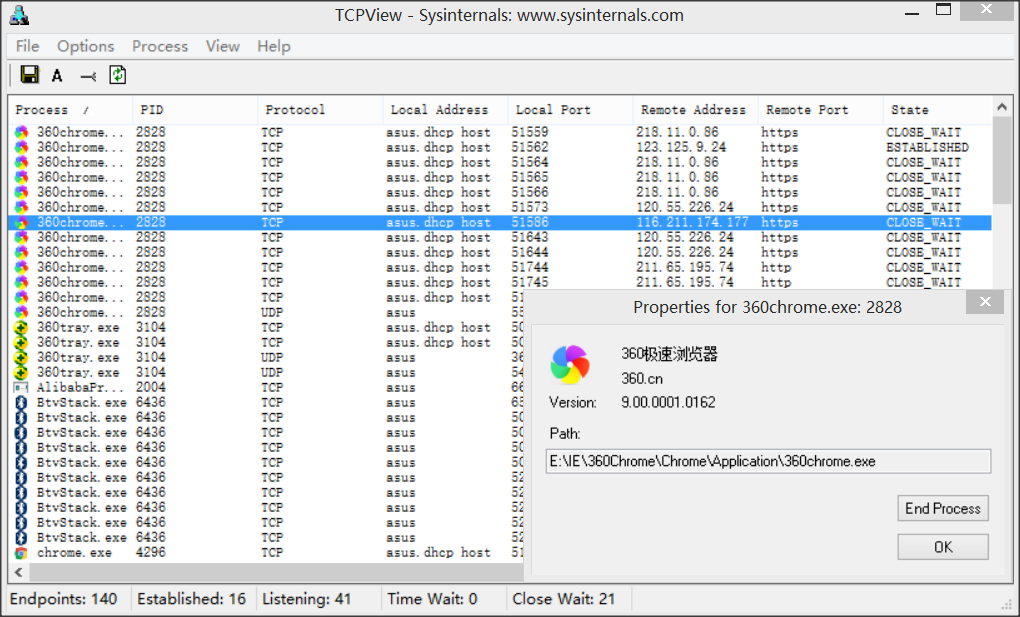The height and width of the screenshot is (617, 1020).
Task: Click the 'Time Wait: 0' status bar entry
Action: (433, 599)
